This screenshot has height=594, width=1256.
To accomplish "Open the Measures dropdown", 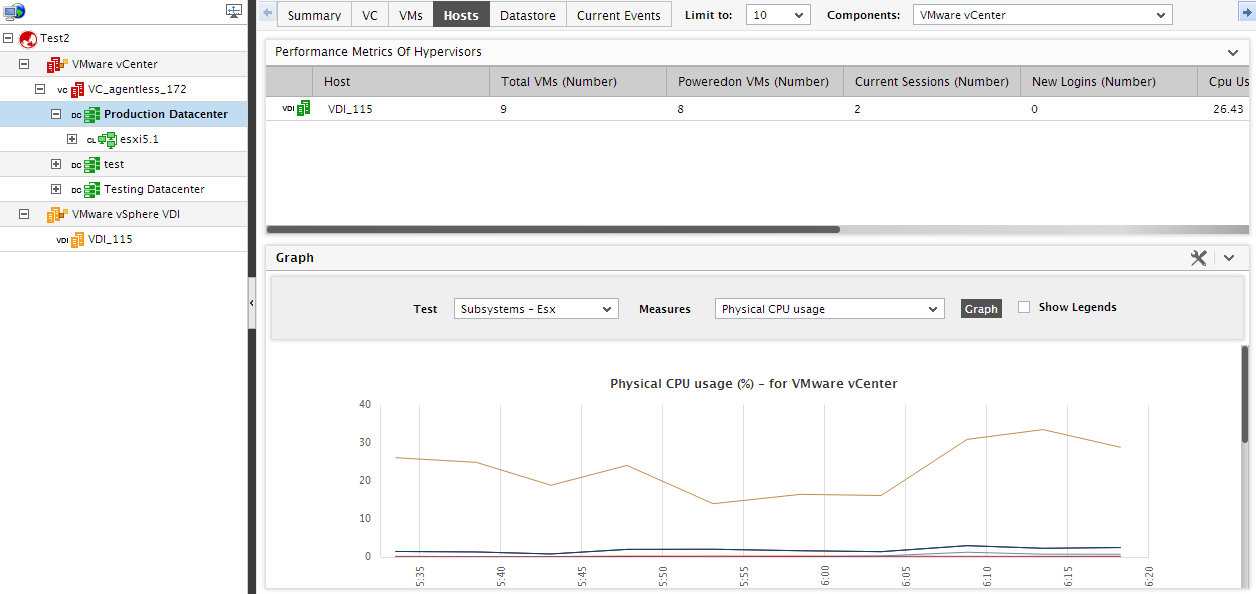I will point(830,309).
